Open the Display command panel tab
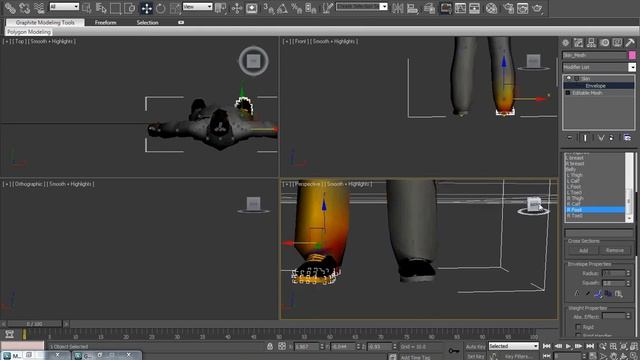The height and width of the screenshot is (360, 640). point(617,42)
